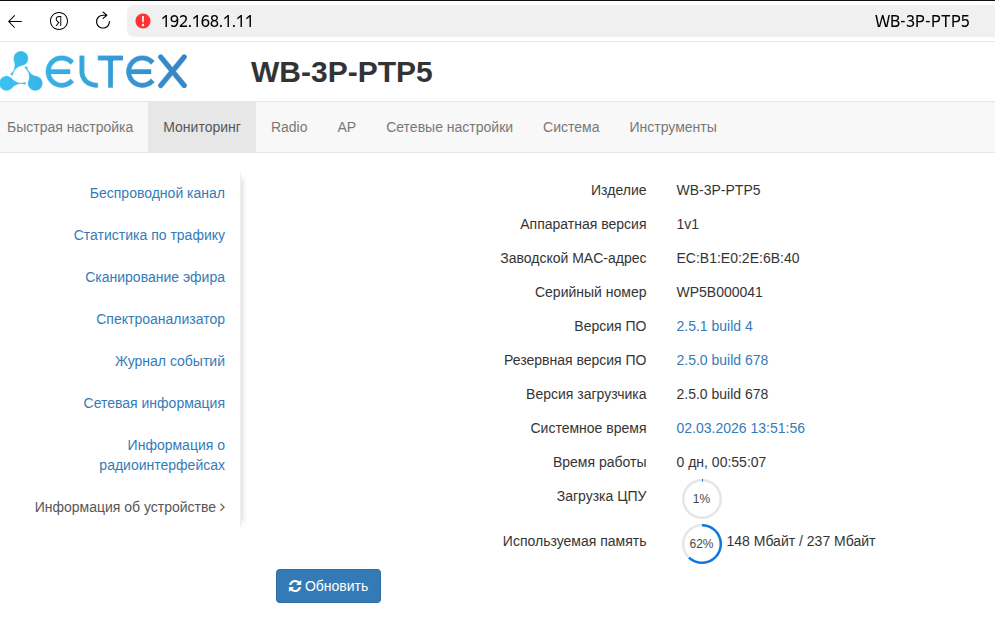Click the Версия загрузчика label
Image resolution: width=995 pixels, height=624 pixels.
coord(586,394)
